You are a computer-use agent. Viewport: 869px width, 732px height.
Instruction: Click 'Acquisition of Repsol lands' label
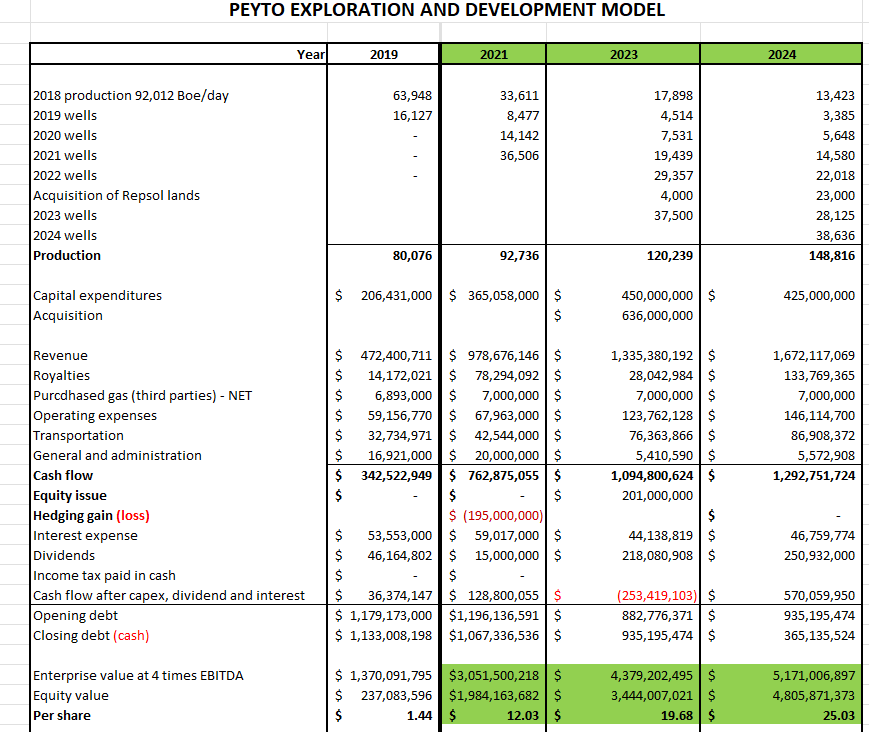click(116, 195)
